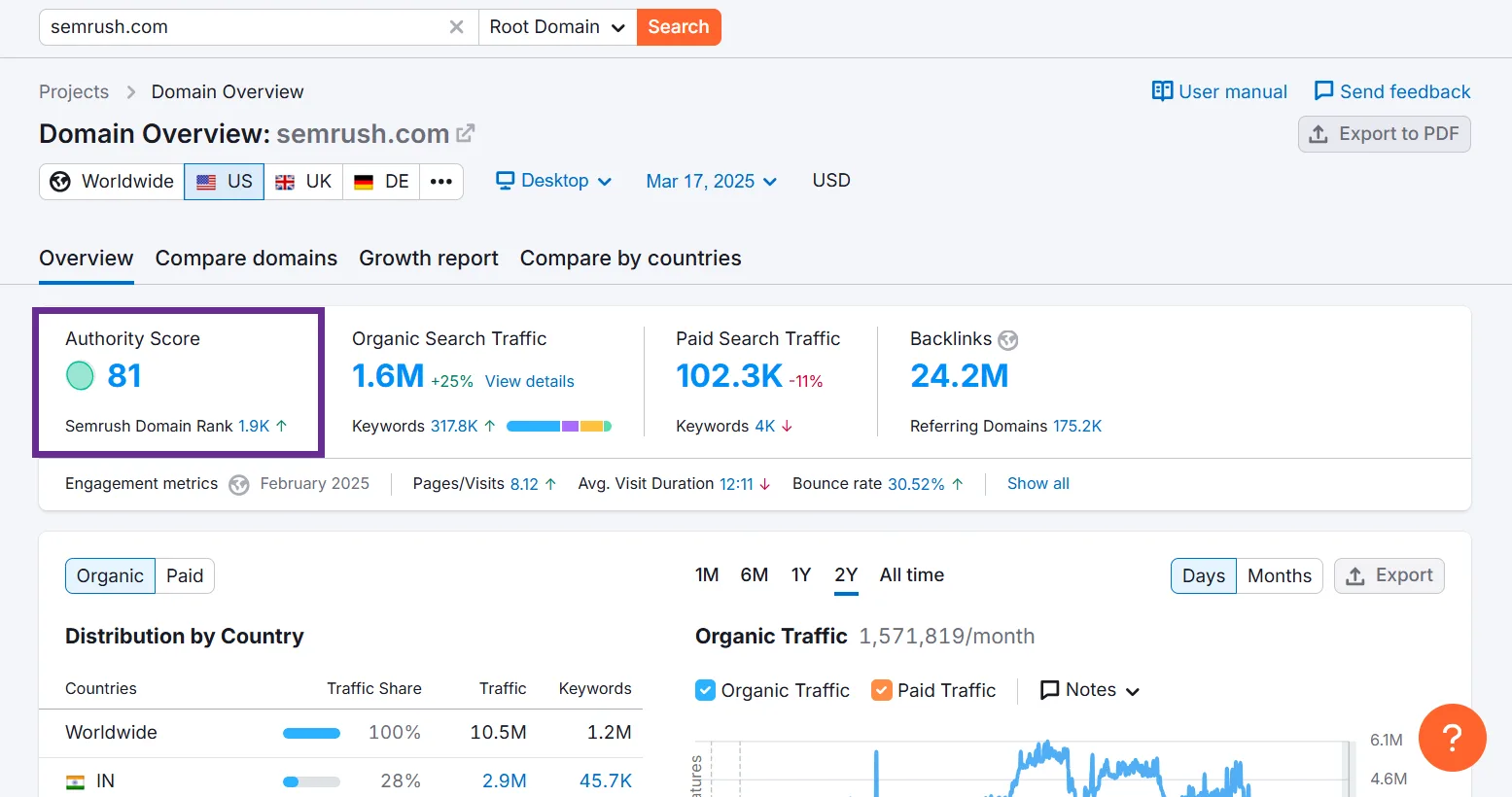Screen dimensions: 1512x797
Task: Select the Paid toggle button
Action: tap(185, 575)
